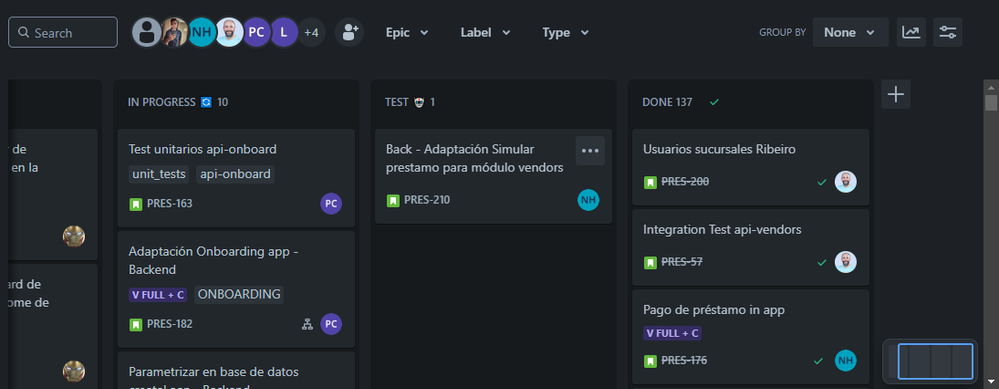Open issue key PRES-163
The height and width of the screenshot is (389, 999).
[169, 204]
